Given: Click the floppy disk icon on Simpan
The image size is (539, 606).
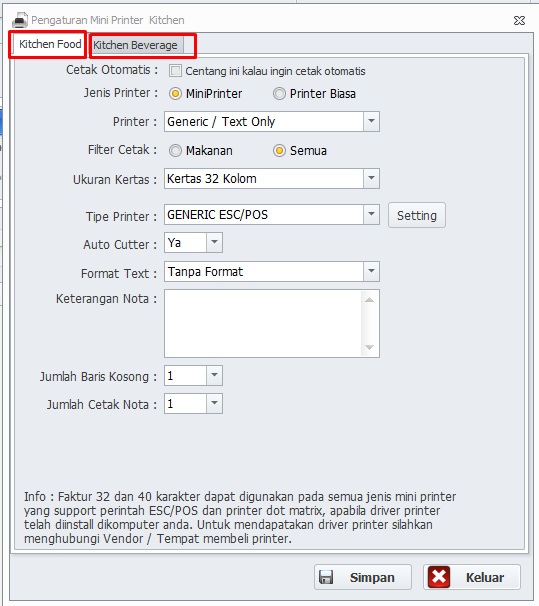Looking at the screenshot, I should coord(326,577).
